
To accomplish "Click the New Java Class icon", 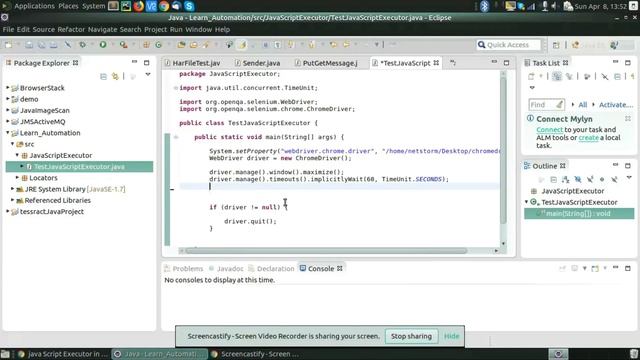I will click(158, 44).
